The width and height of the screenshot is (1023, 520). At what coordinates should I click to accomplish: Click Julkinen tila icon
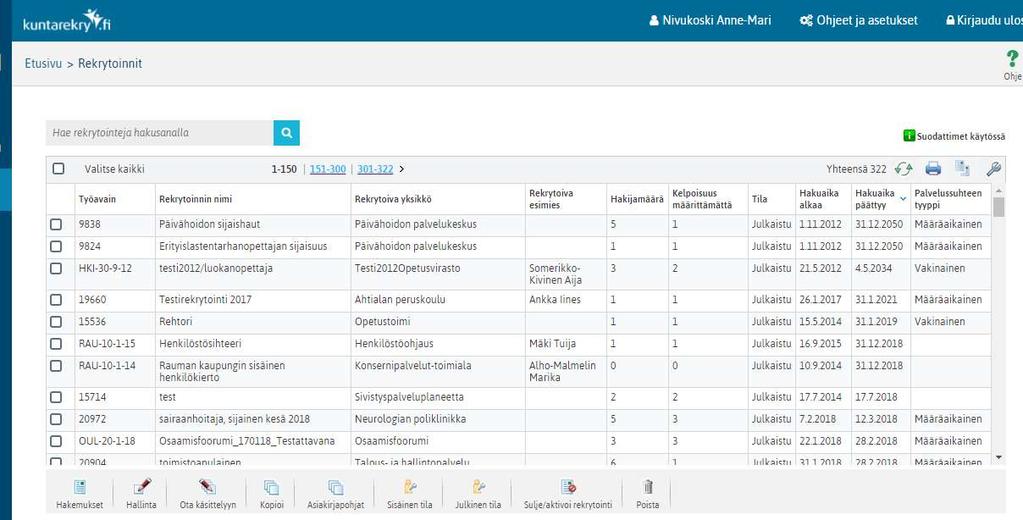pos(478,495)
